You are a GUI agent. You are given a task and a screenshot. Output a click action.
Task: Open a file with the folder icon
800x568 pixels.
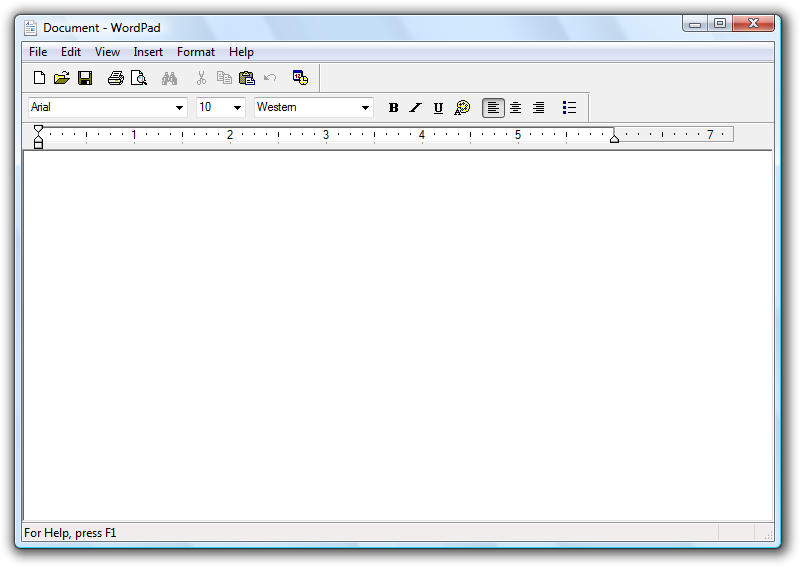click(62, 78)
